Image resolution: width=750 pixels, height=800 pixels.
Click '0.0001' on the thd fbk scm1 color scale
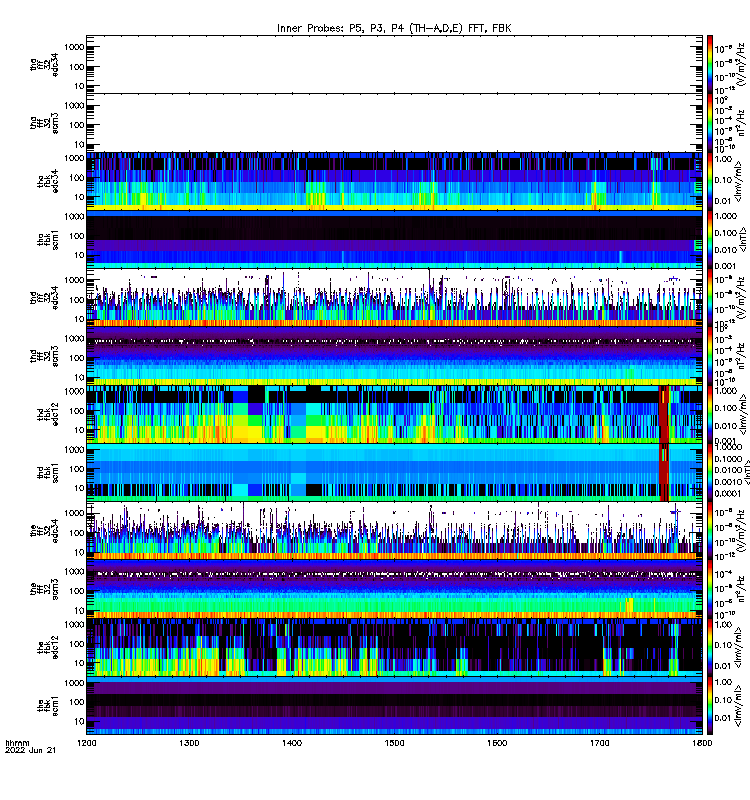[727, 493]
